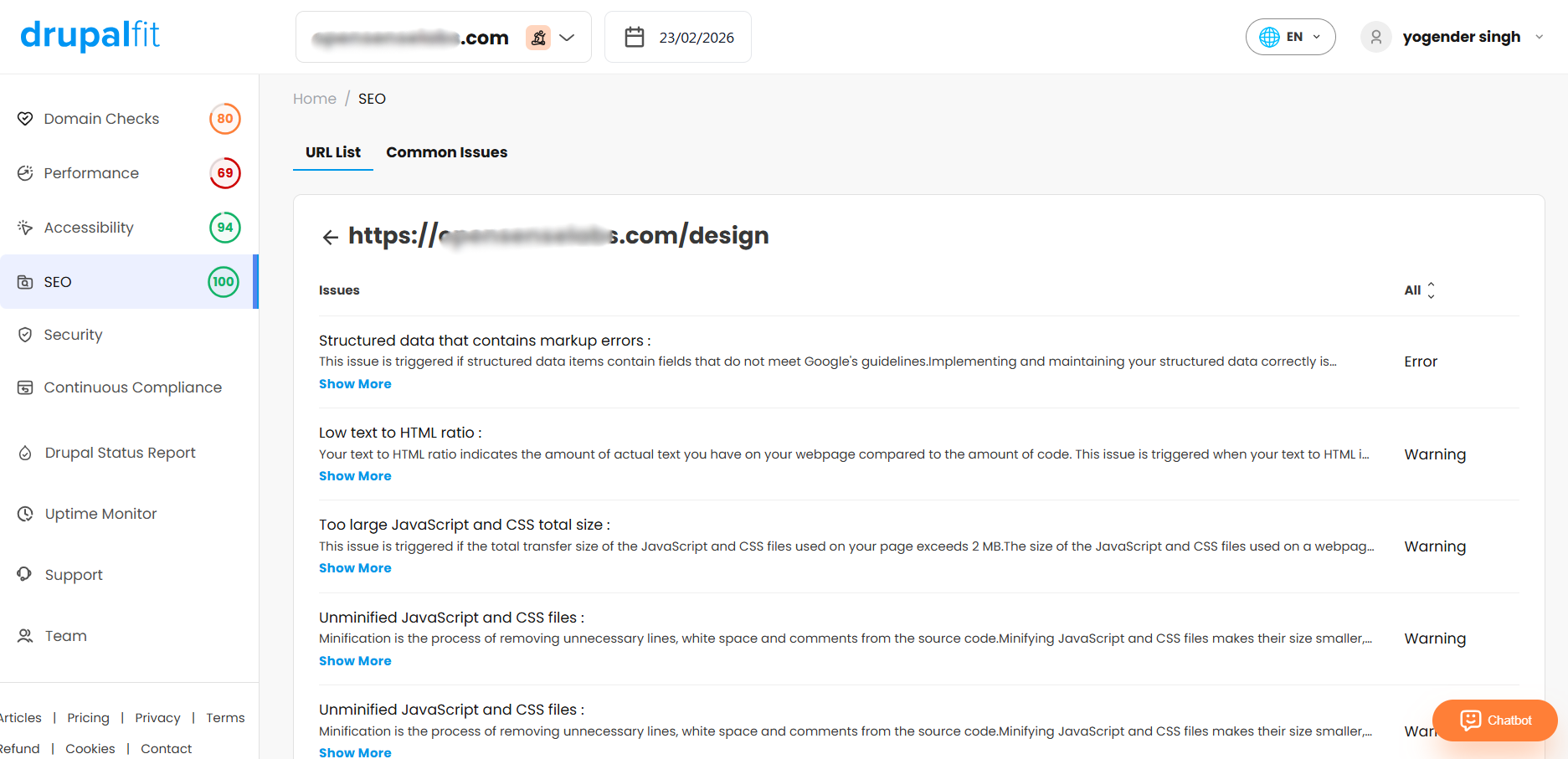Click the Continuous Compliance icon
Image resolution: width=1568 pixels, height=759 pixels.
(x=25, y=387)
